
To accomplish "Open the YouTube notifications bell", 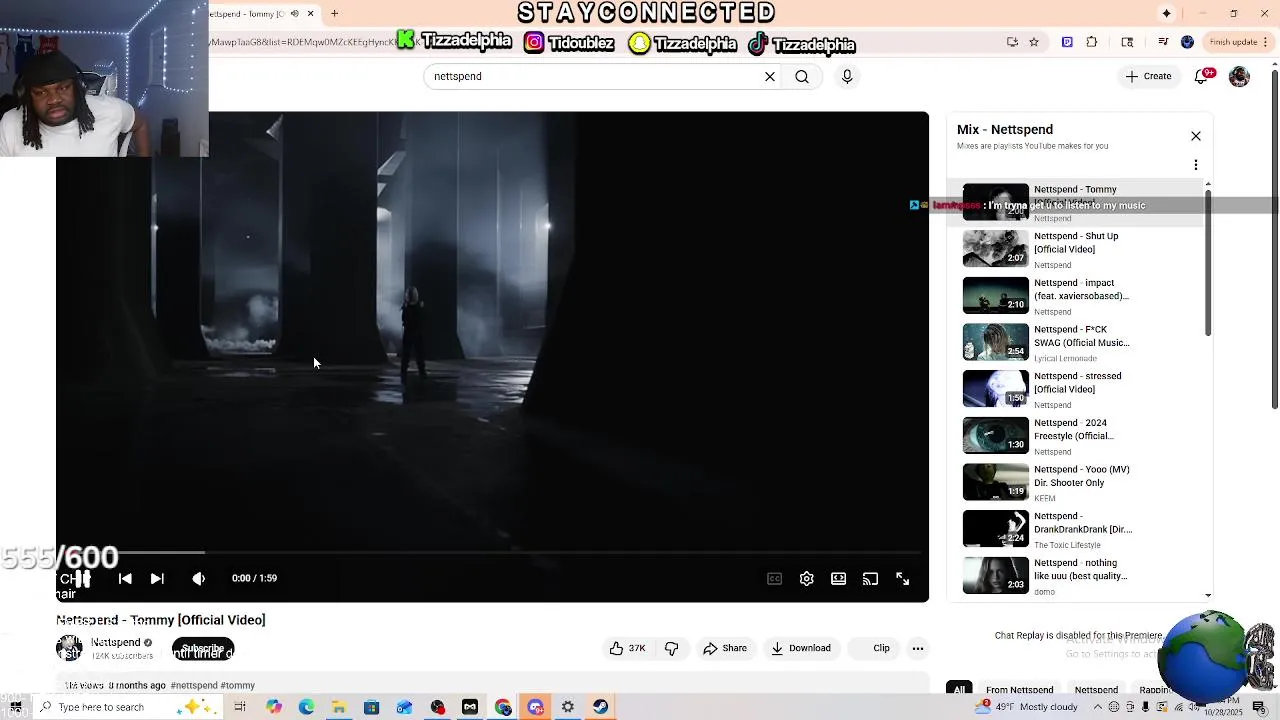I will pos(1203,76).
